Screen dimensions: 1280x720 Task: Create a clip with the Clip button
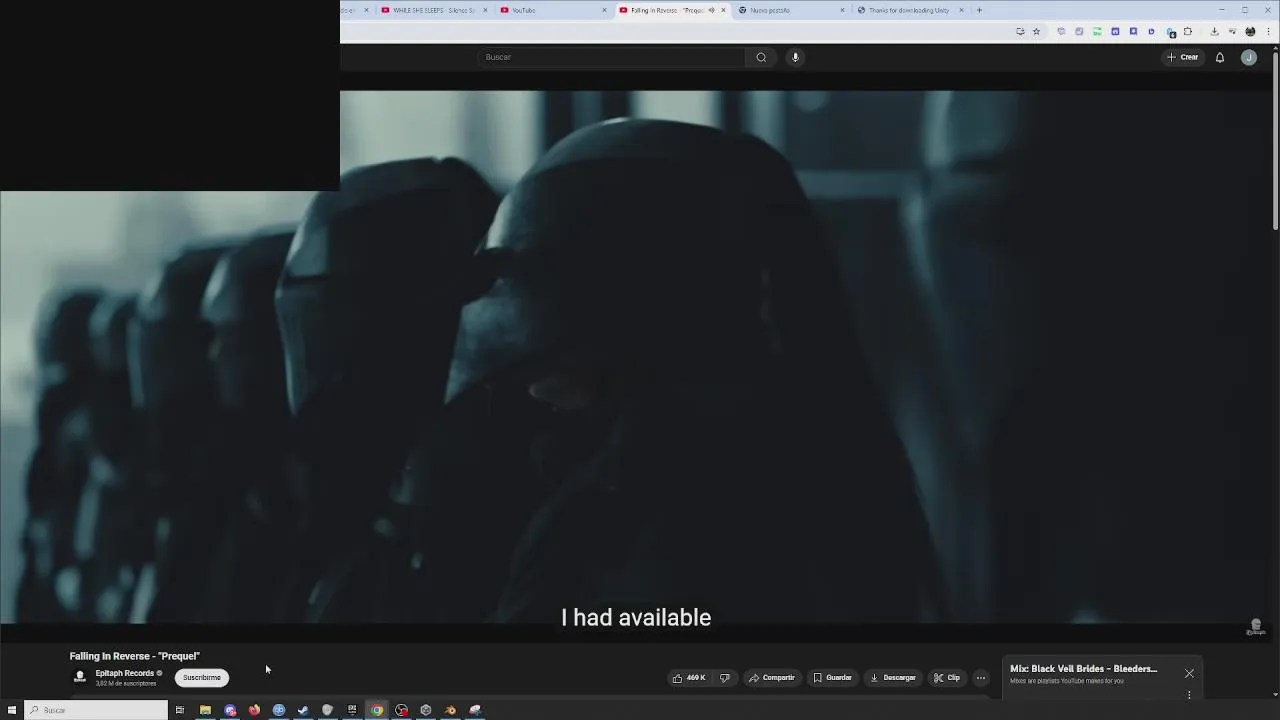[947, 678]
